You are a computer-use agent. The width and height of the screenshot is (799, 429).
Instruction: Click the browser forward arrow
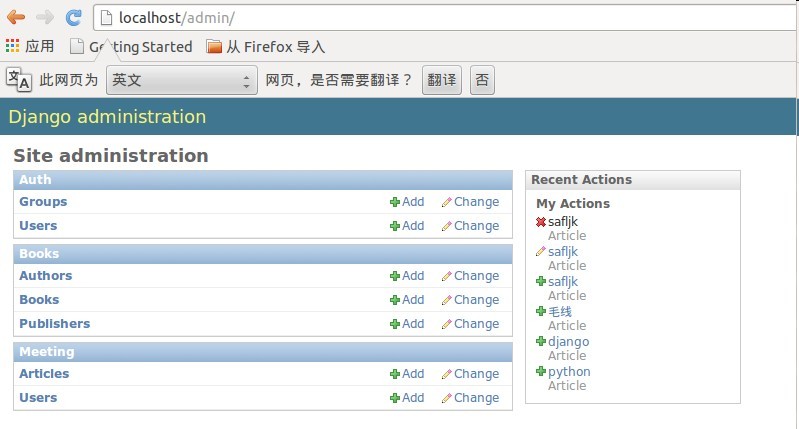[45, 17]
